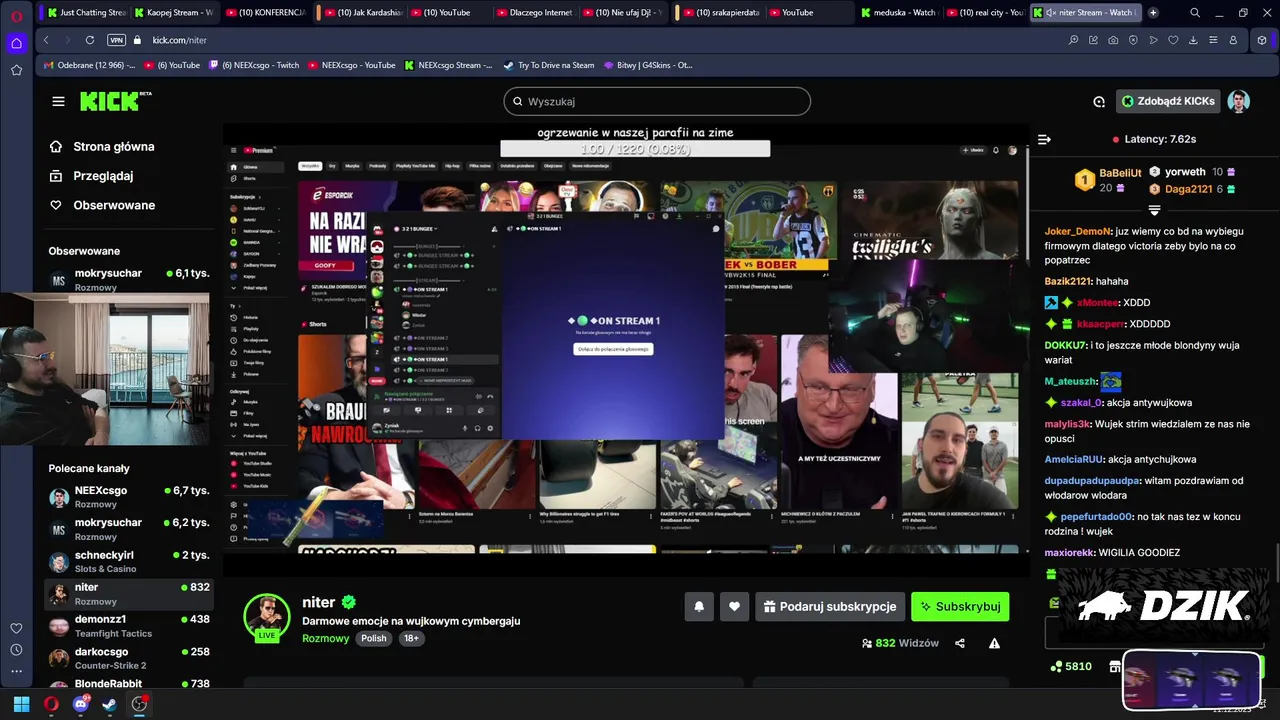Open Opera from the Windows taskbar

(x=51, y=704)
